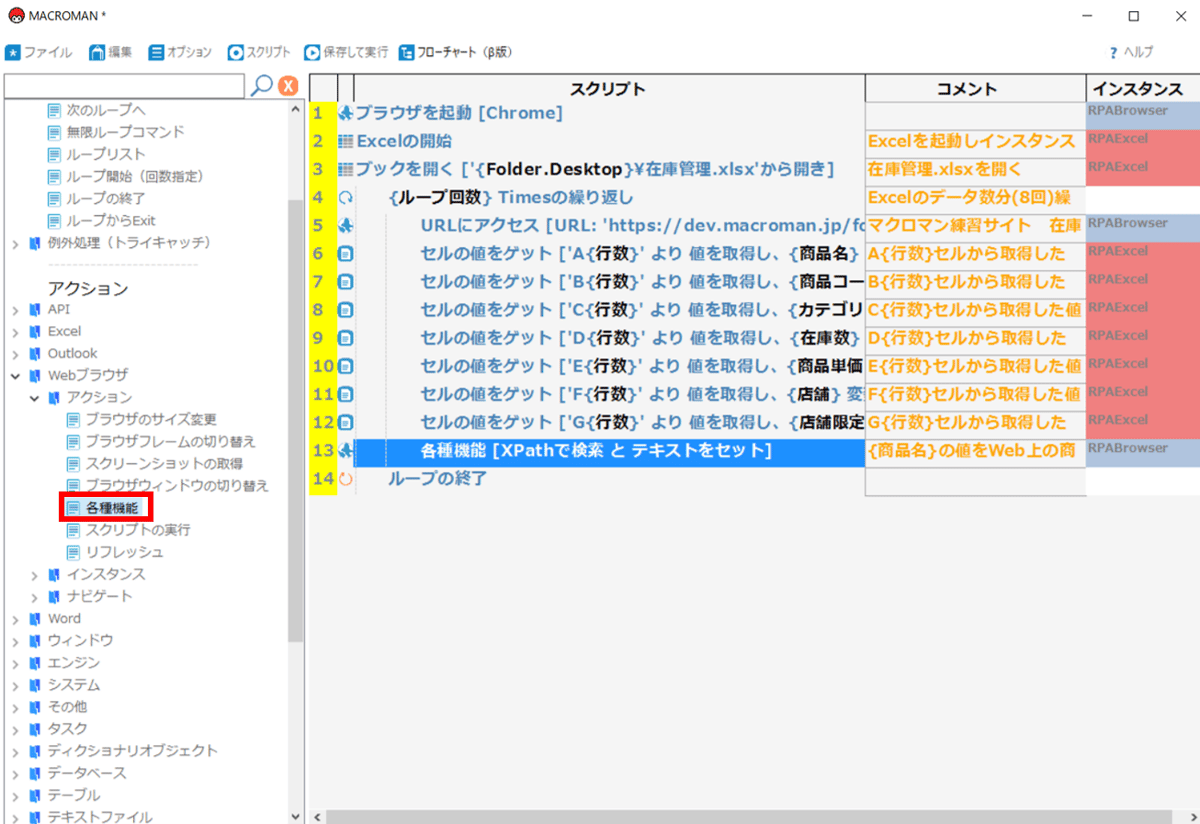The height and width of the screenshot is (824, 1200).
Task: Click the ファイル menu star icon
Action: [x=13, y=52]
